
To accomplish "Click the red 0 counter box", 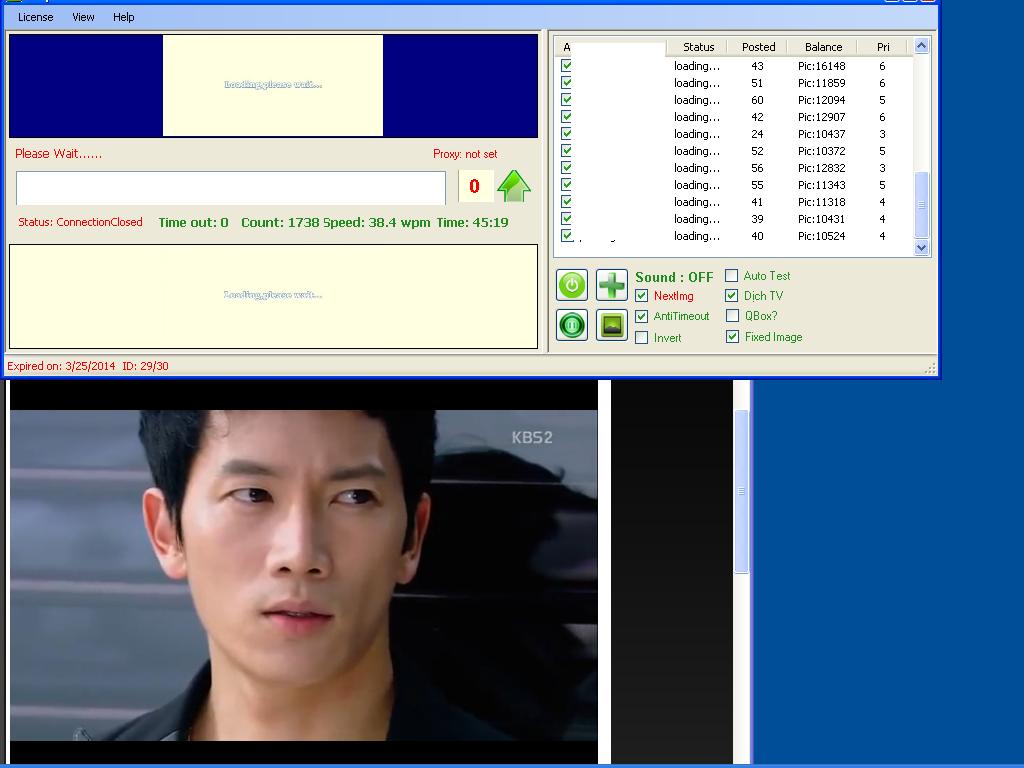I will [x=475, y=186].
